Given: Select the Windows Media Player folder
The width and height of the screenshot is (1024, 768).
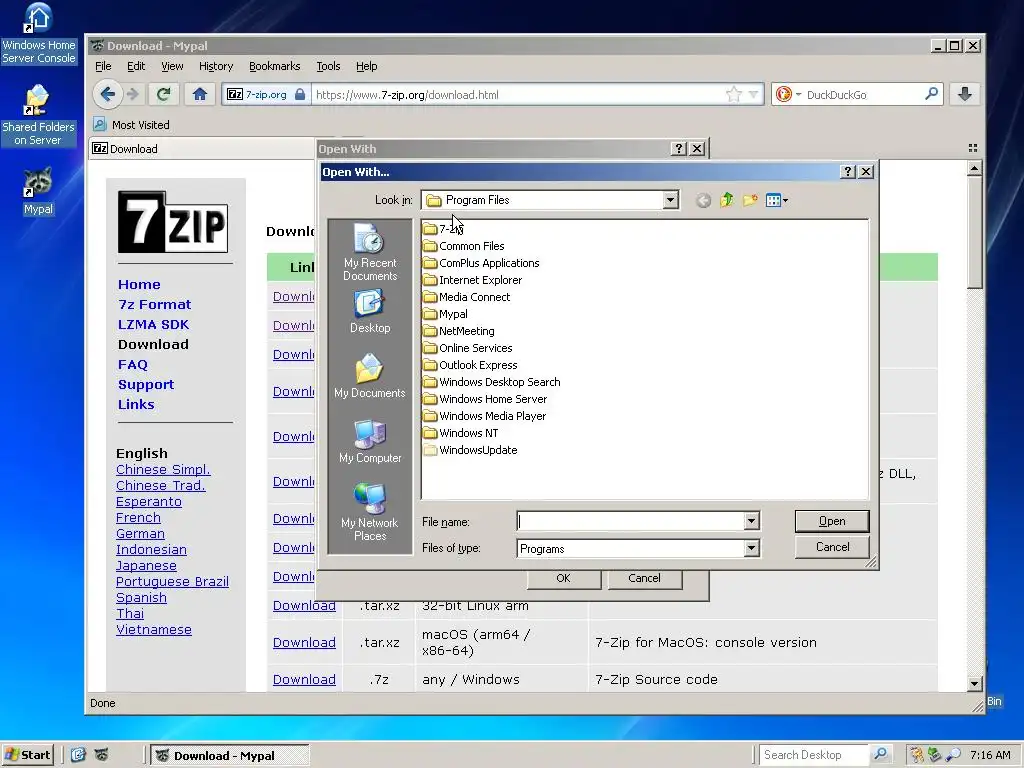Looking at the screenshot, I should coord(485,416).
